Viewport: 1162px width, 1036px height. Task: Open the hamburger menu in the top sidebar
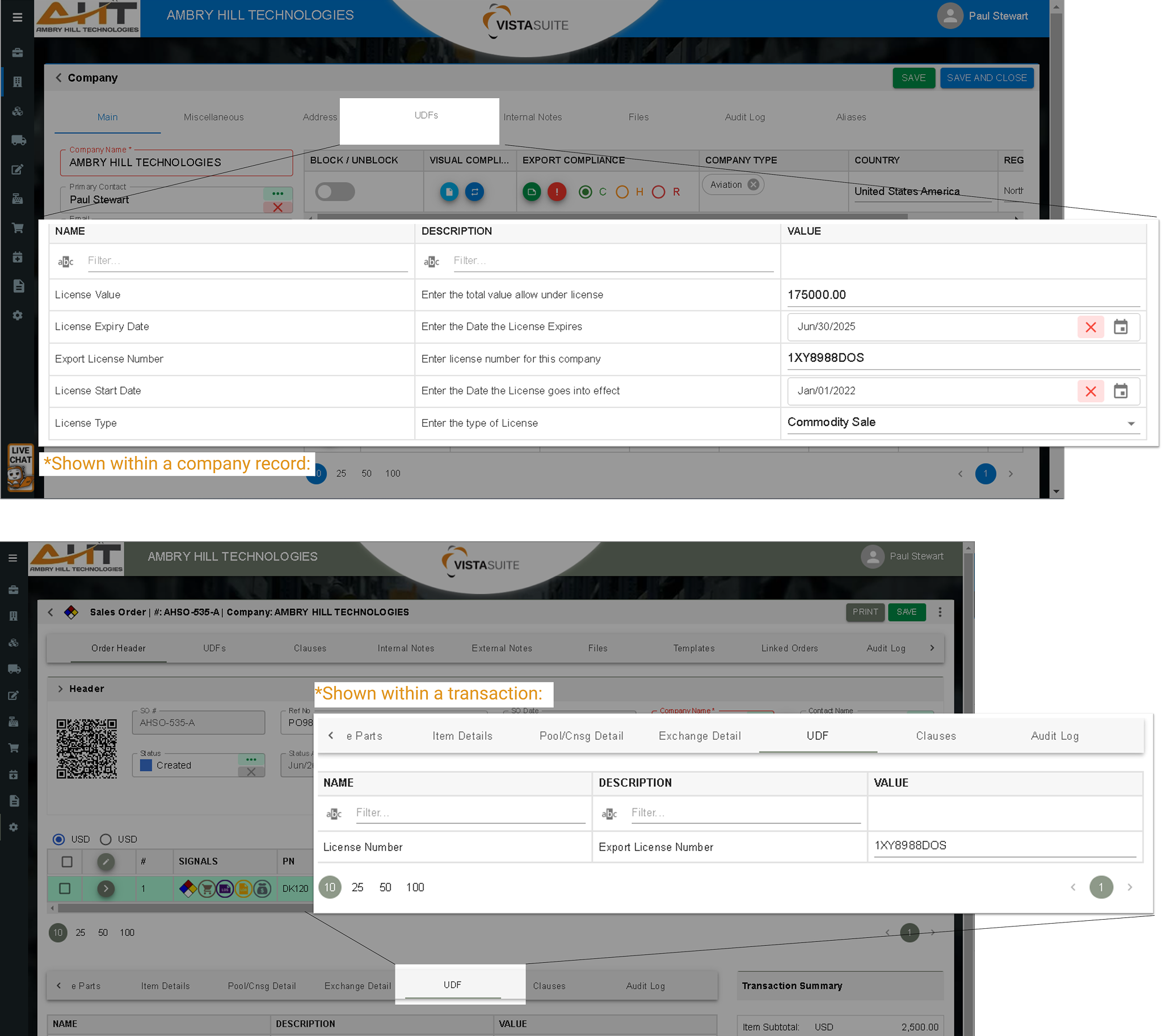[18, 18]
